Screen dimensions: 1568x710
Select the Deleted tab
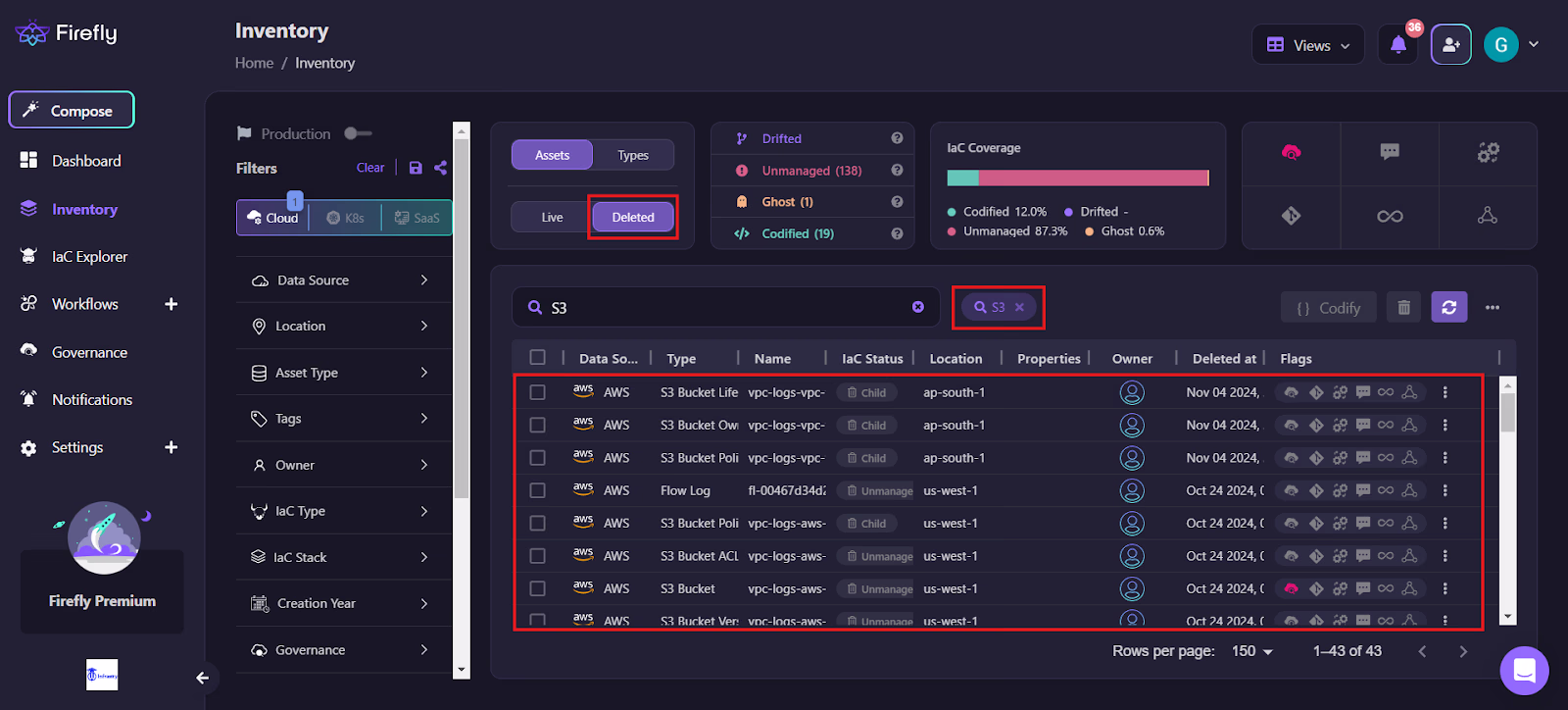(x=633, y=217)
